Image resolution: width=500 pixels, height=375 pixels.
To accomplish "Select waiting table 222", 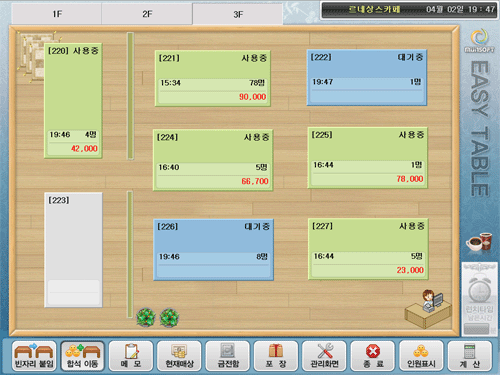I will [367, 78].
